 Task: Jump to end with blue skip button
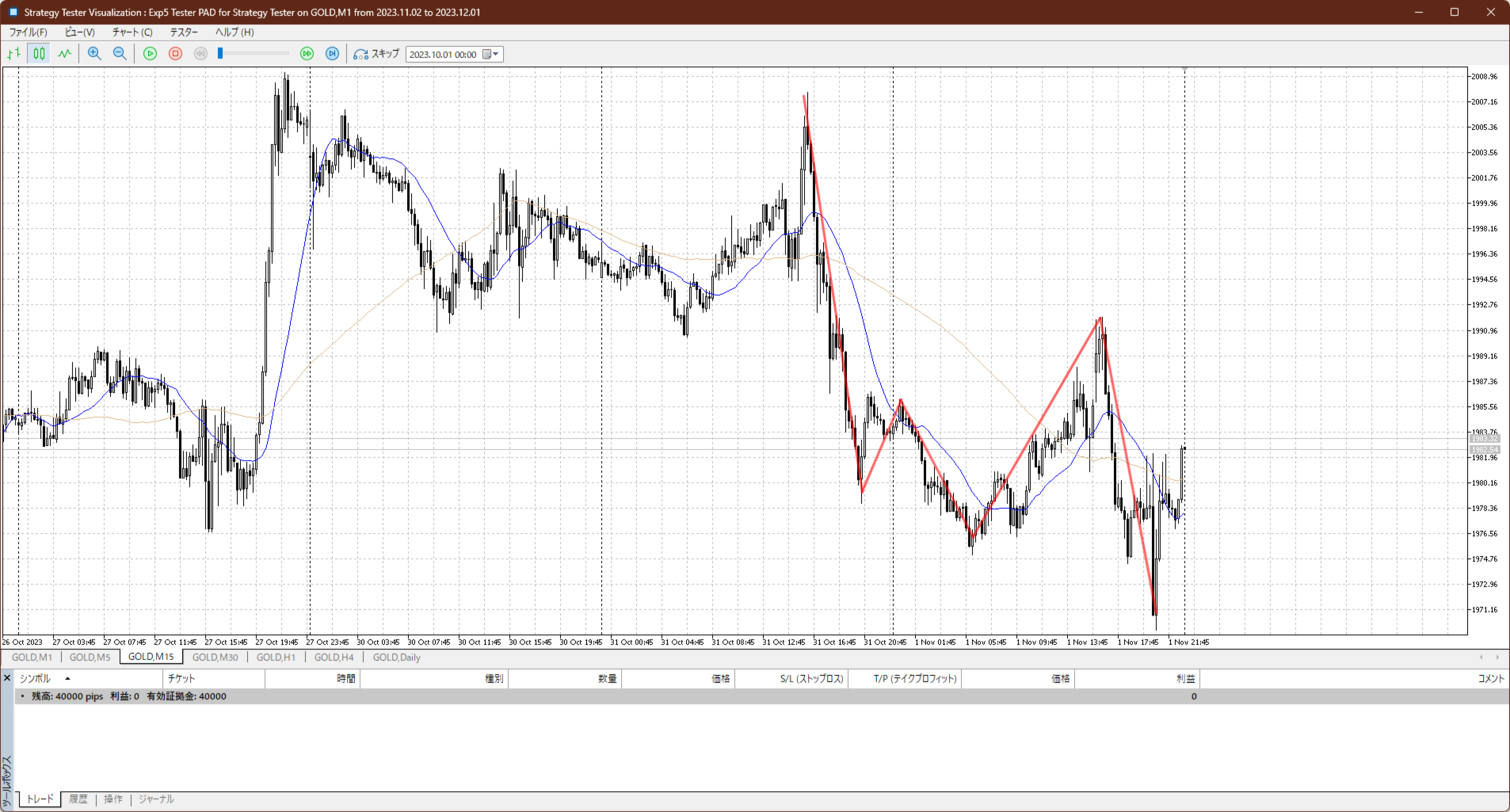(333, 54)
